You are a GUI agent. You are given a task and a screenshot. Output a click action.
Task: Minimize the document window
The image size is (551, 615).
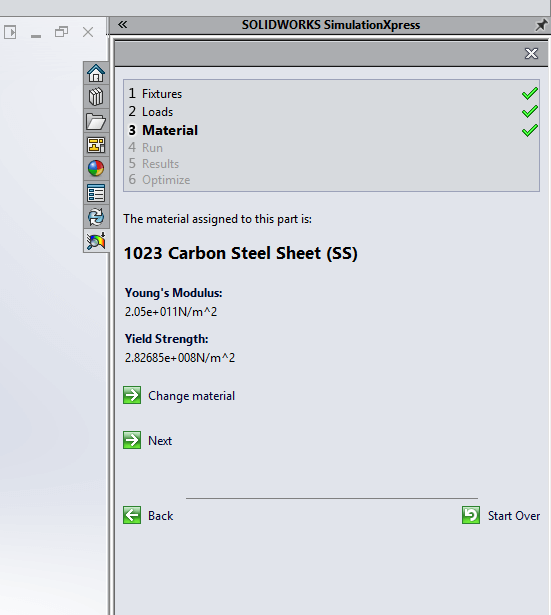pyautogui.click(x=36, y=36)
